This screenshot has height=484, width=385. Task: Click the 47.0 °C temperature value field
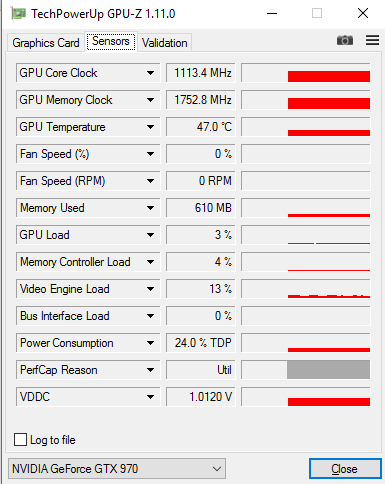pos(201,127)
